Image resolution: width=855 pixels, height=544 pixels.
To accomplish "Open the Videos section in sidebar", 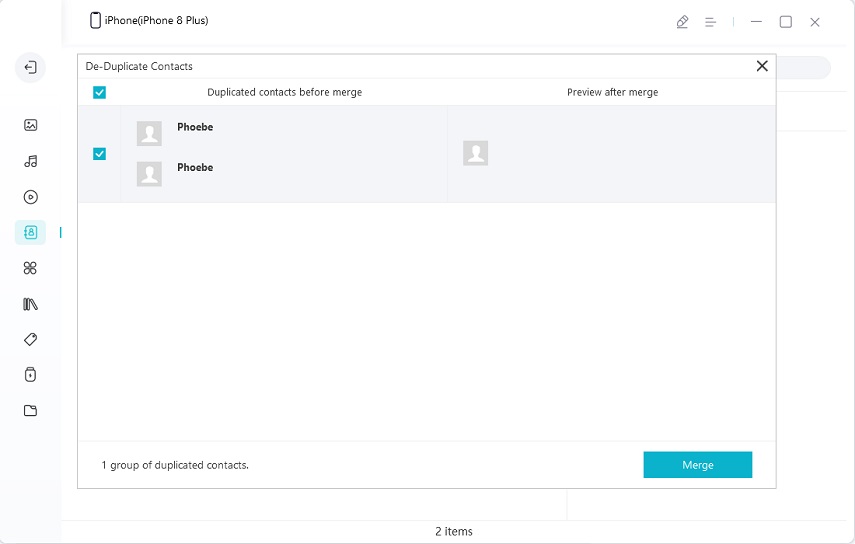I will [30, 197].
